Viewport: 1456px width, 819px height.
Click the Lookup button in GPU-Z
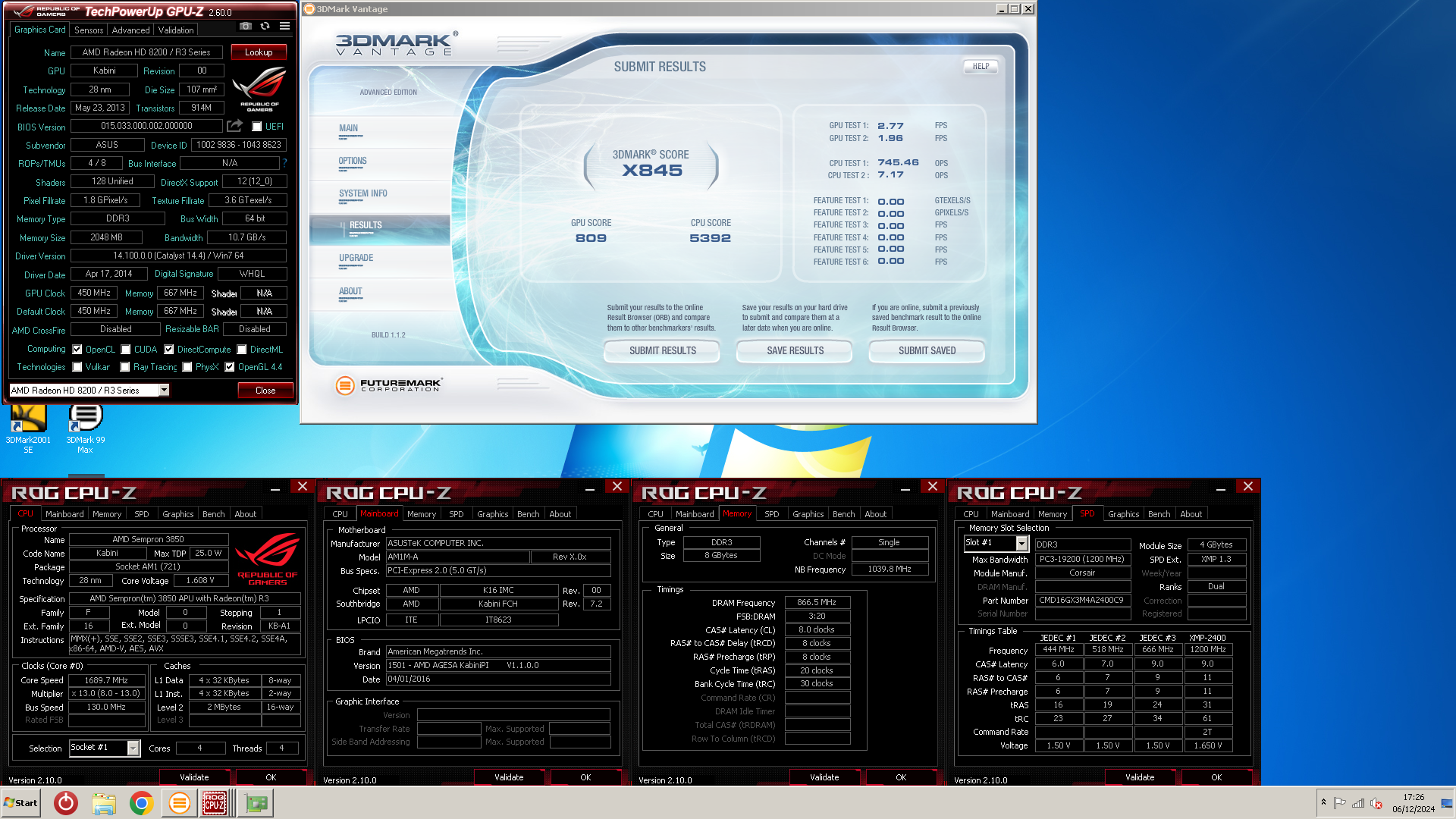[x=259, y=52]
